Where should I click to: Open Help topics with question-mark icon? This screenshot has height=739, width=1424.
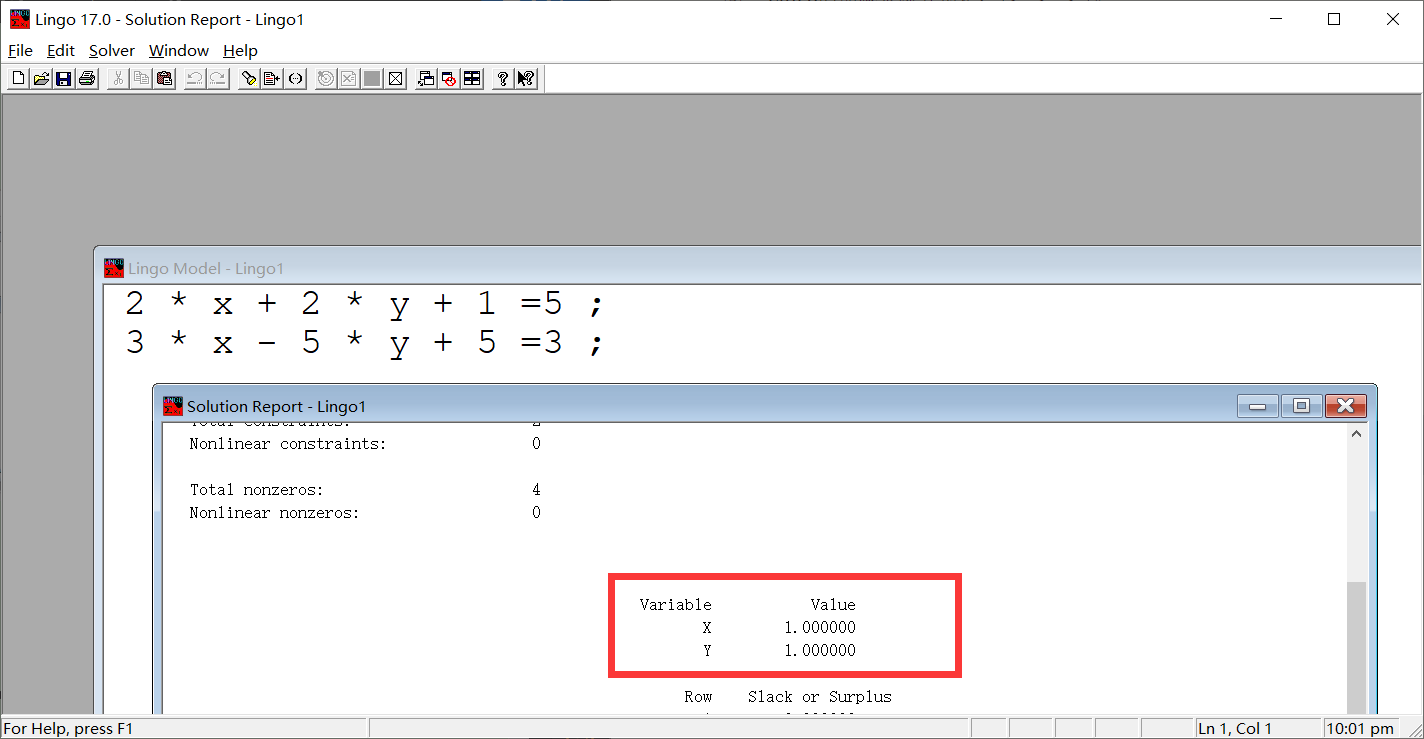503,79
